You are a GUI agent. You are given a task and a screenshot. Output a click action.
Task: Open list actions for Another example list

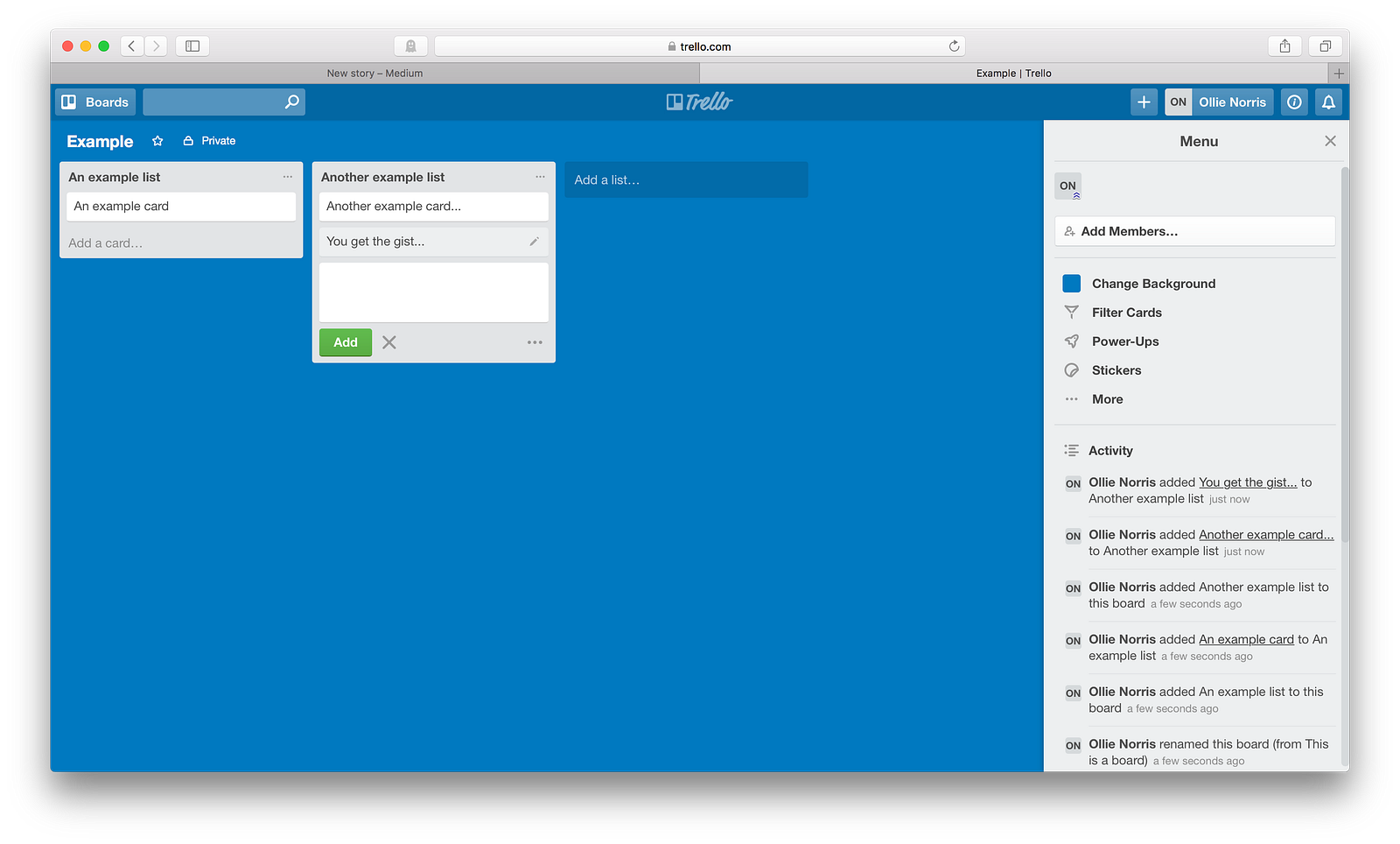(540, 177)
